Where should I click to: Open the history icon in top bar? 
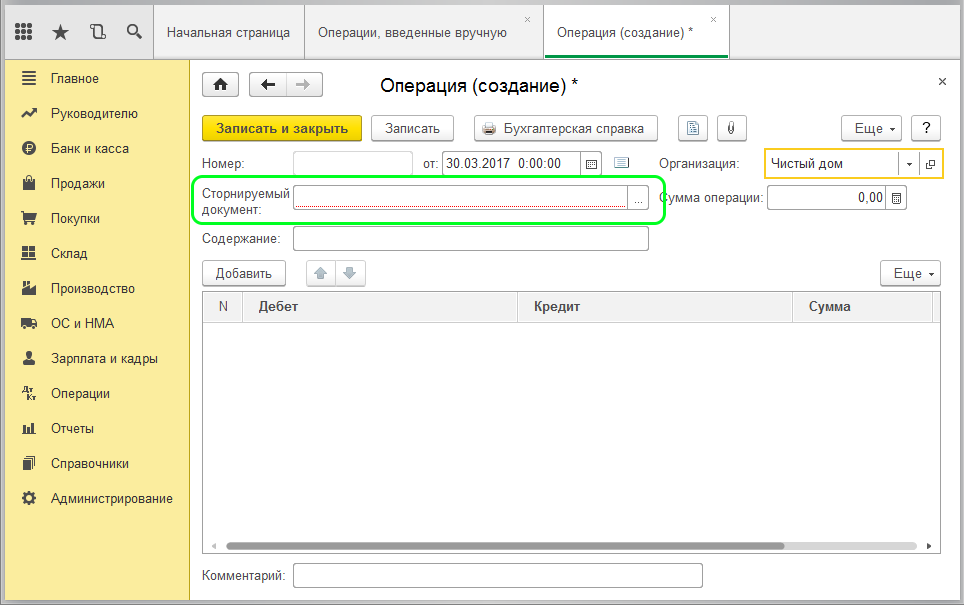97,32
